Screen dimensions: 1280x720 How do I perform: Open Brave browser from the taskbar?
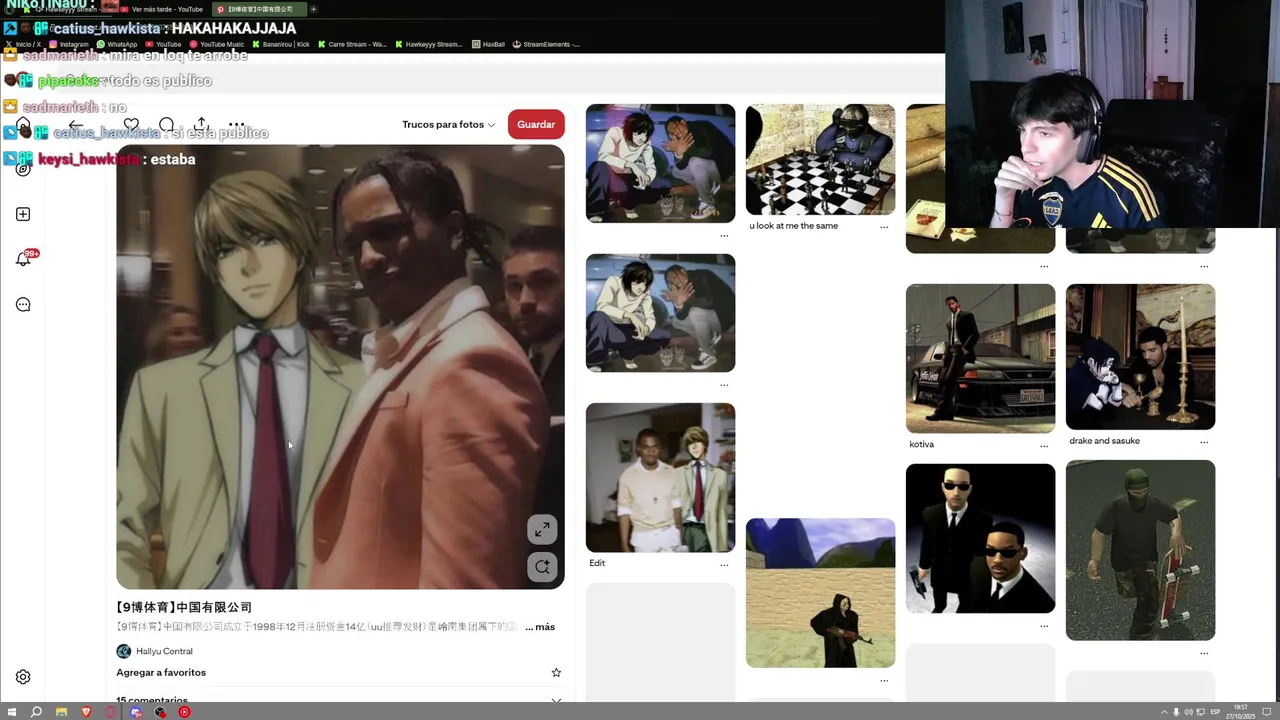[x=86, y=712]
